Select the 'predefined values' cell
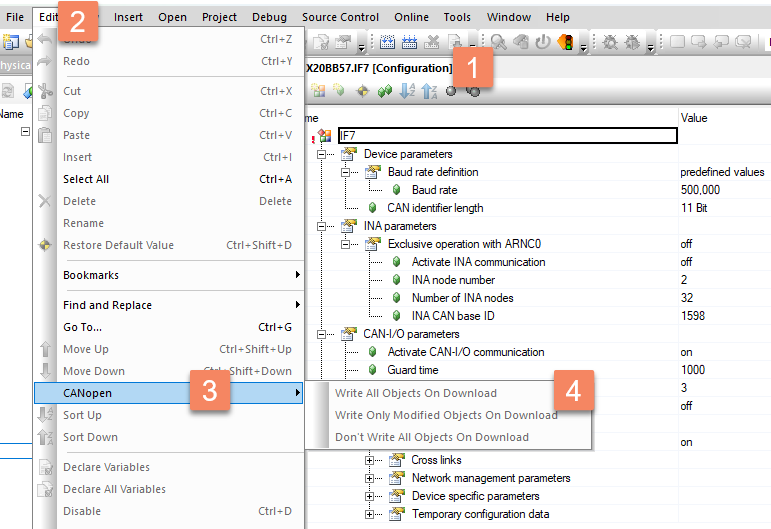 (722, 172)
